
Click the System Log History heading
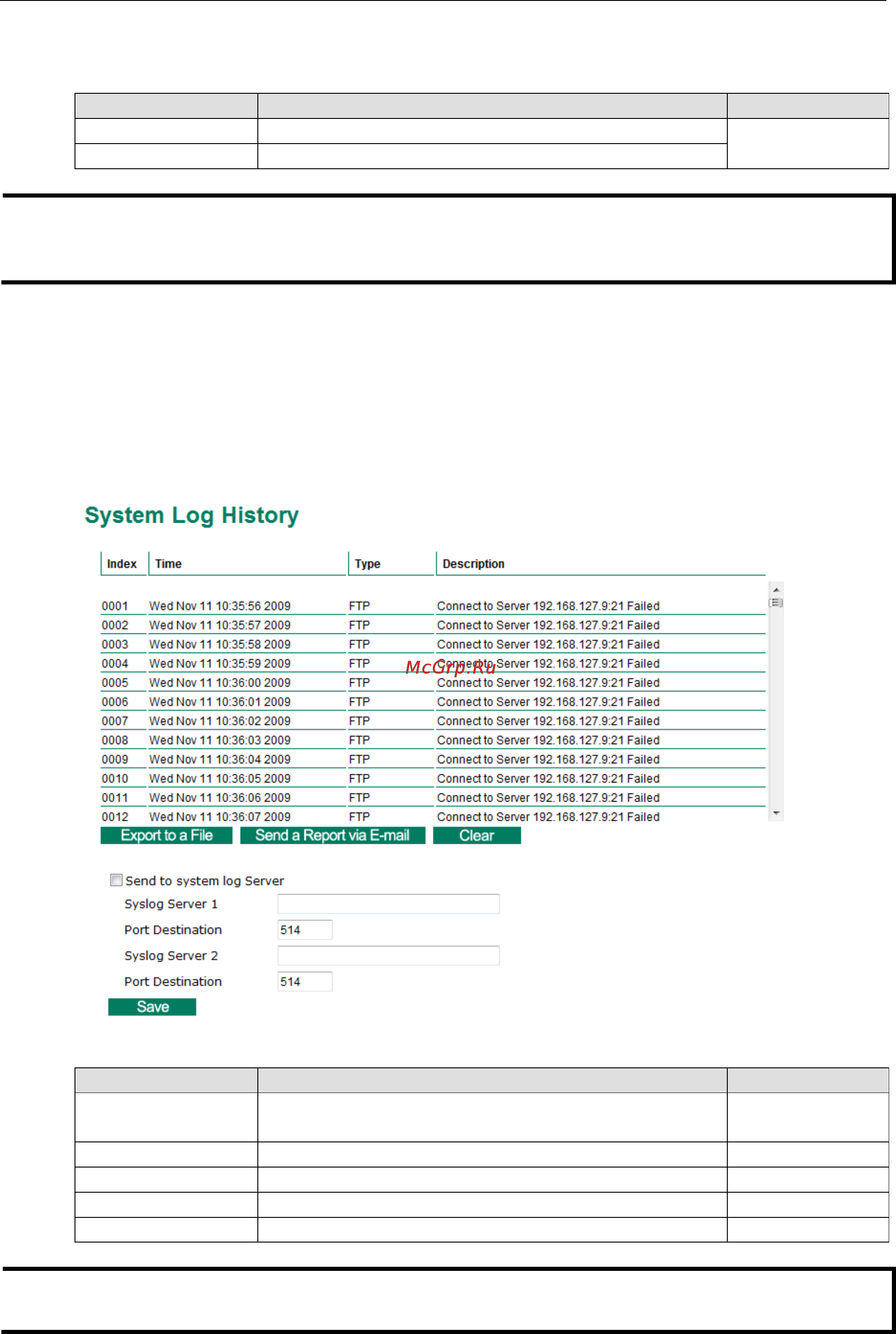pyautogui.click(x=192, y=515)
